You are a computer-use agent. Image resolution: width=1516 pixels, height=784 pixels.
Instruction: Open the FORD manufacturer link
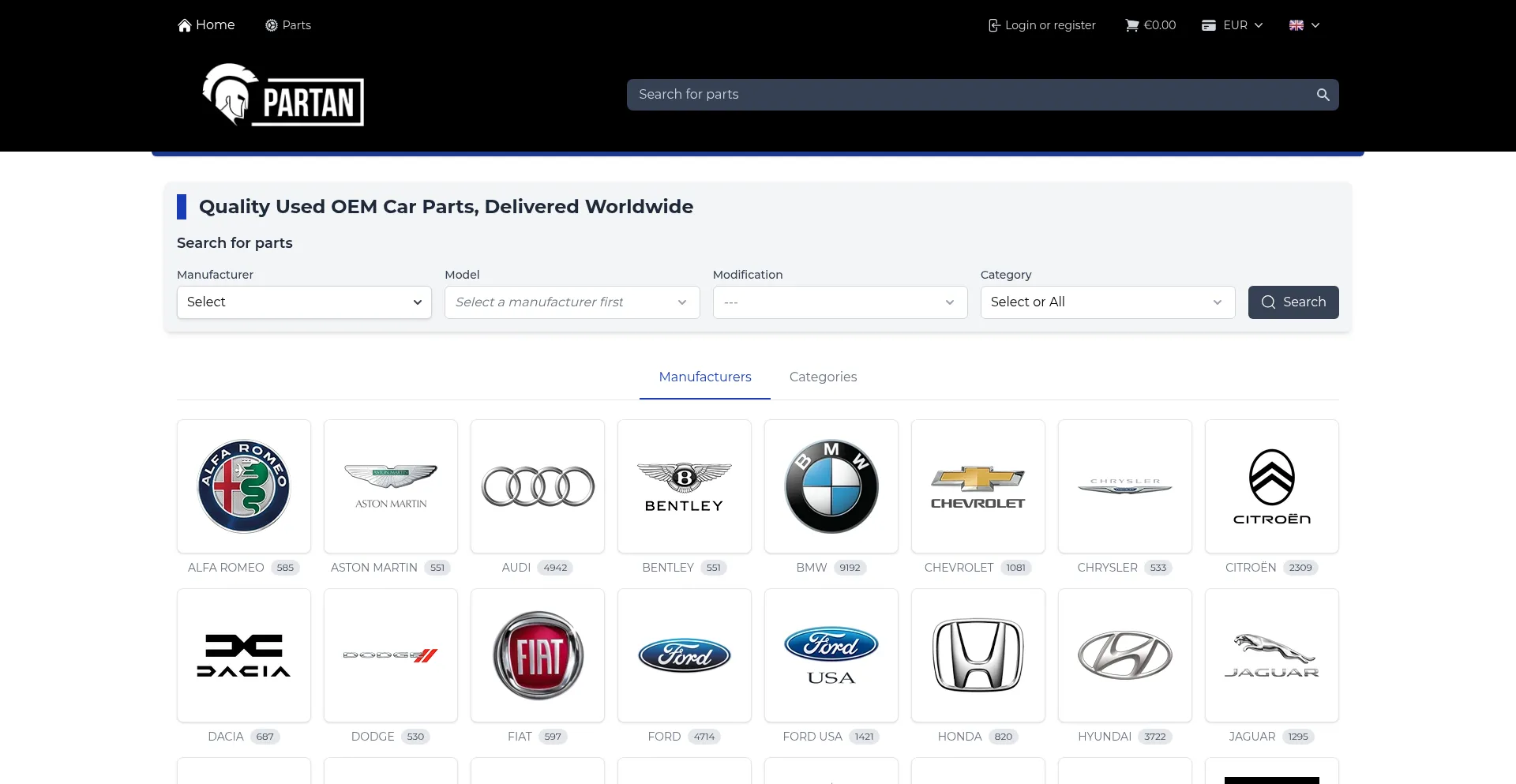click(x=664, y=737)
